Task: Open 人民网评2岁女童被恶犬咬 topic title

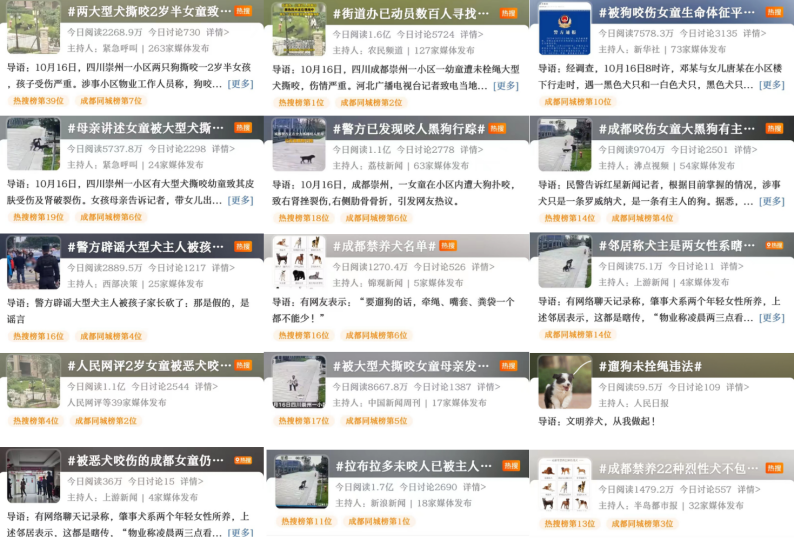Action: click(x=147, y=366)
